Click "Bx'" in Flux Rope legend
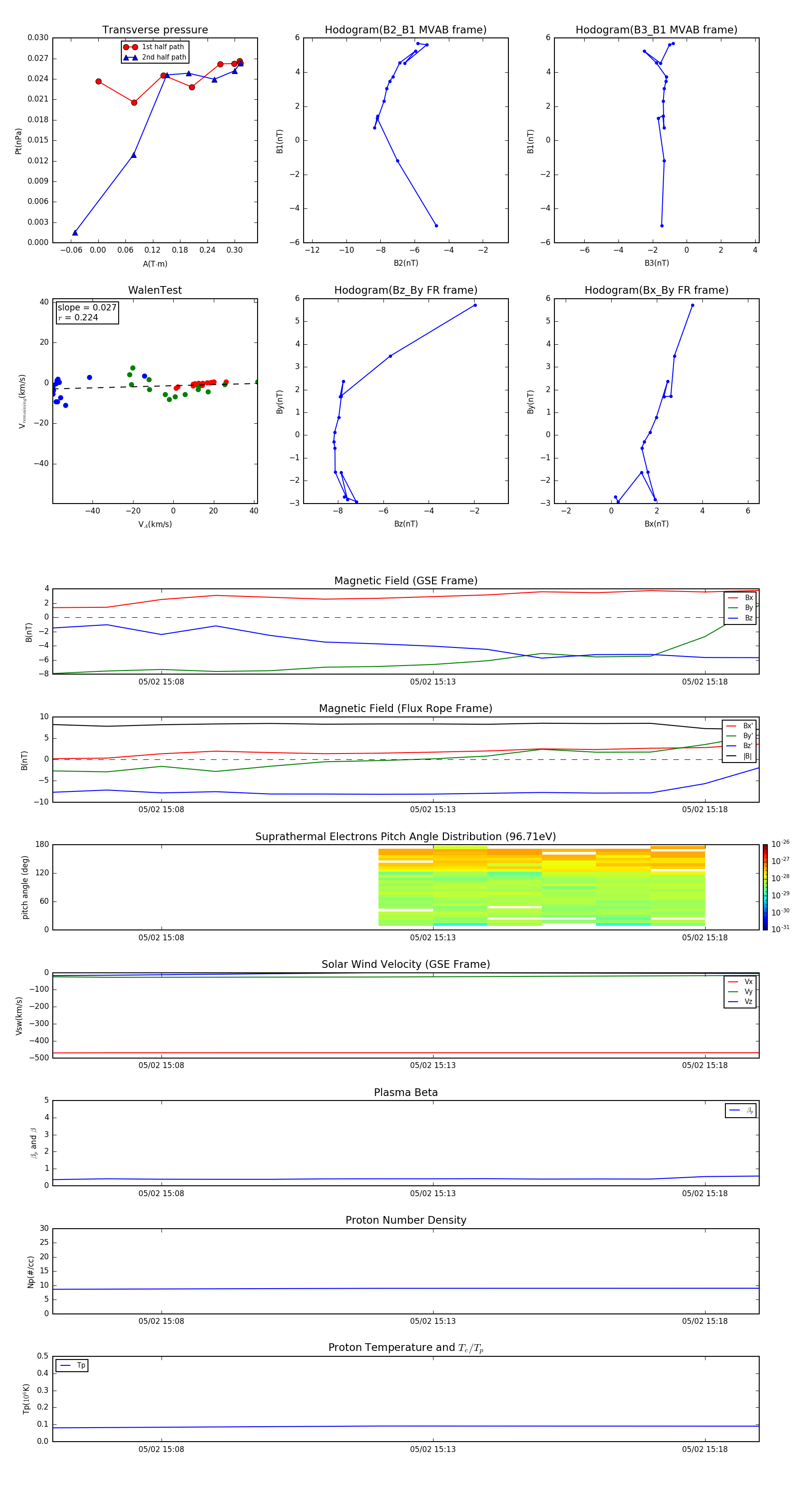812x1489 pixels. [748, 726]
